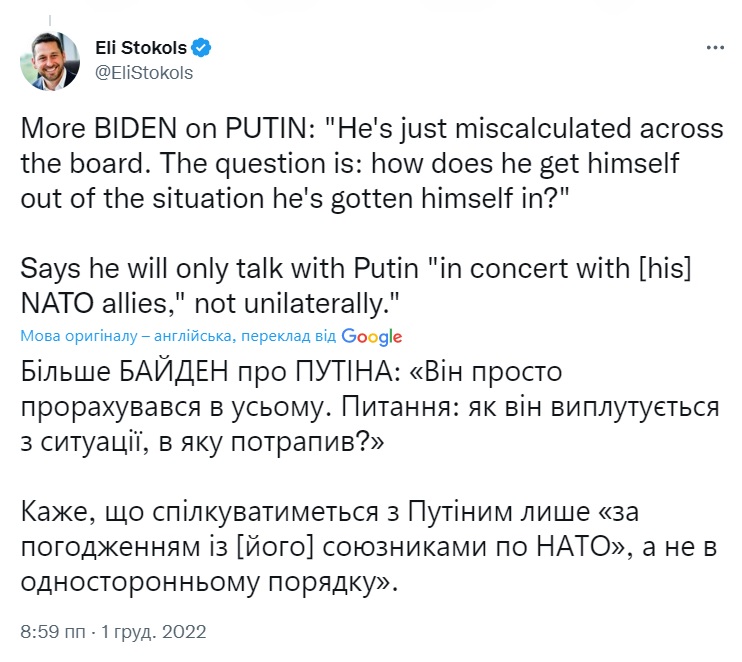Open the three-dot more options menu
Viewport: 742px width, 662px height.
[x=715, y=48]
